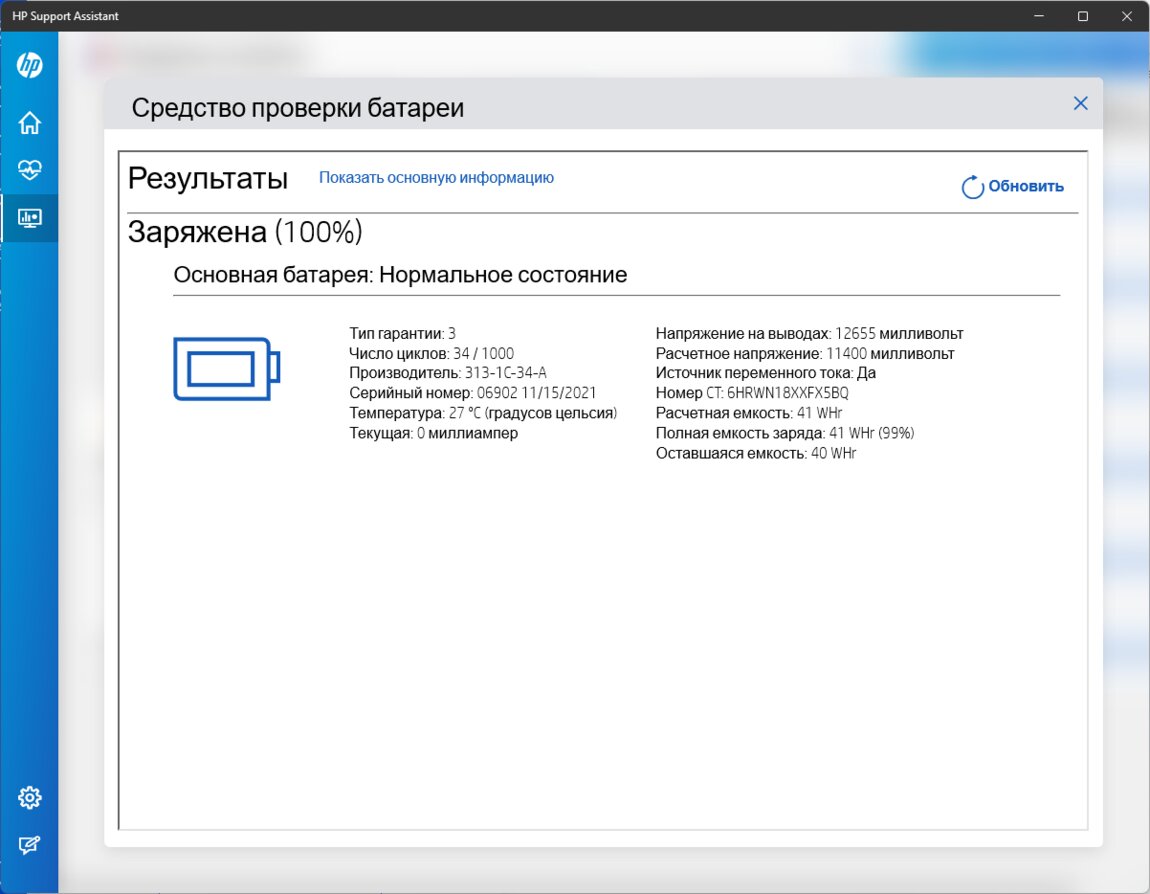Click the Заряжена (100%) status text

[x=245, y=232]
